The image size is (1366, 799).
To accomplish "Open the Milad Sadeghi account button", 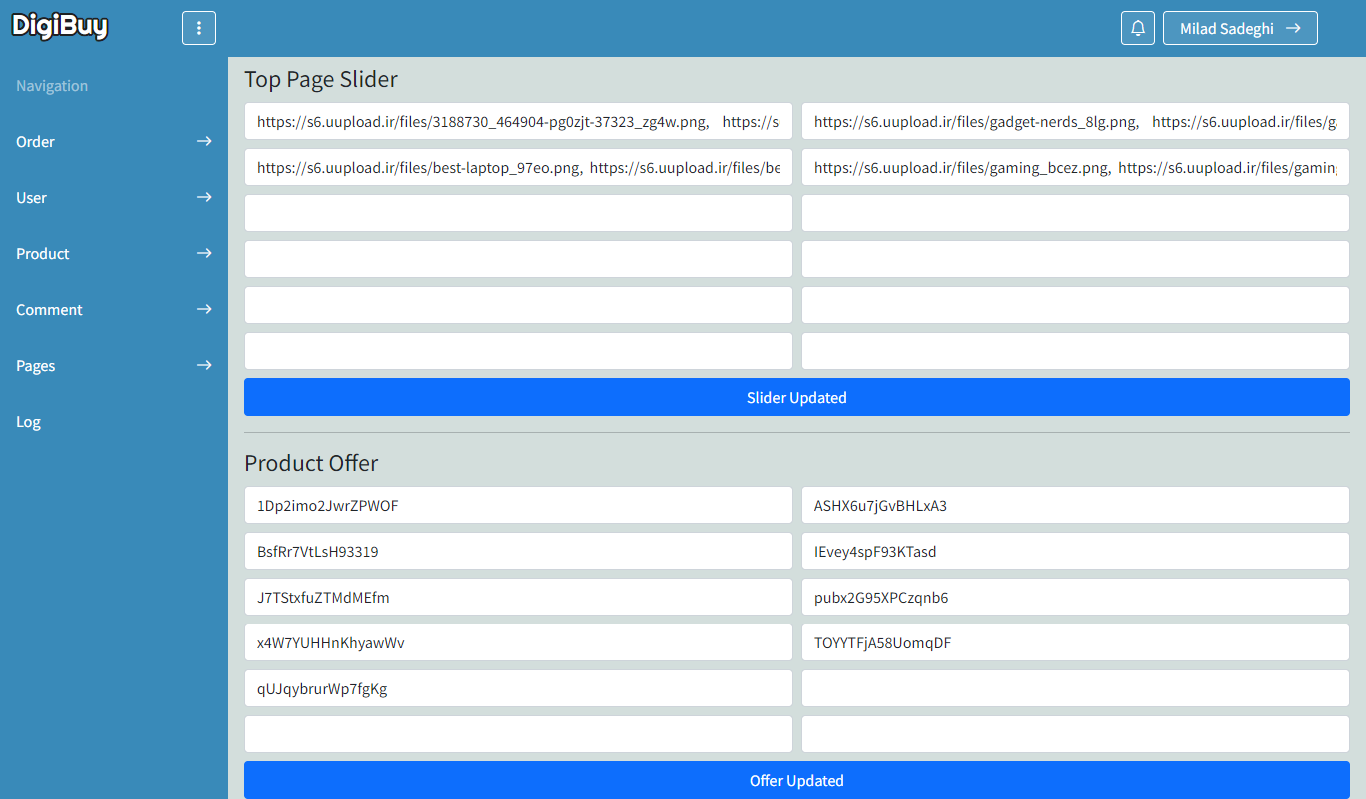I will [x=1239, y=28].
